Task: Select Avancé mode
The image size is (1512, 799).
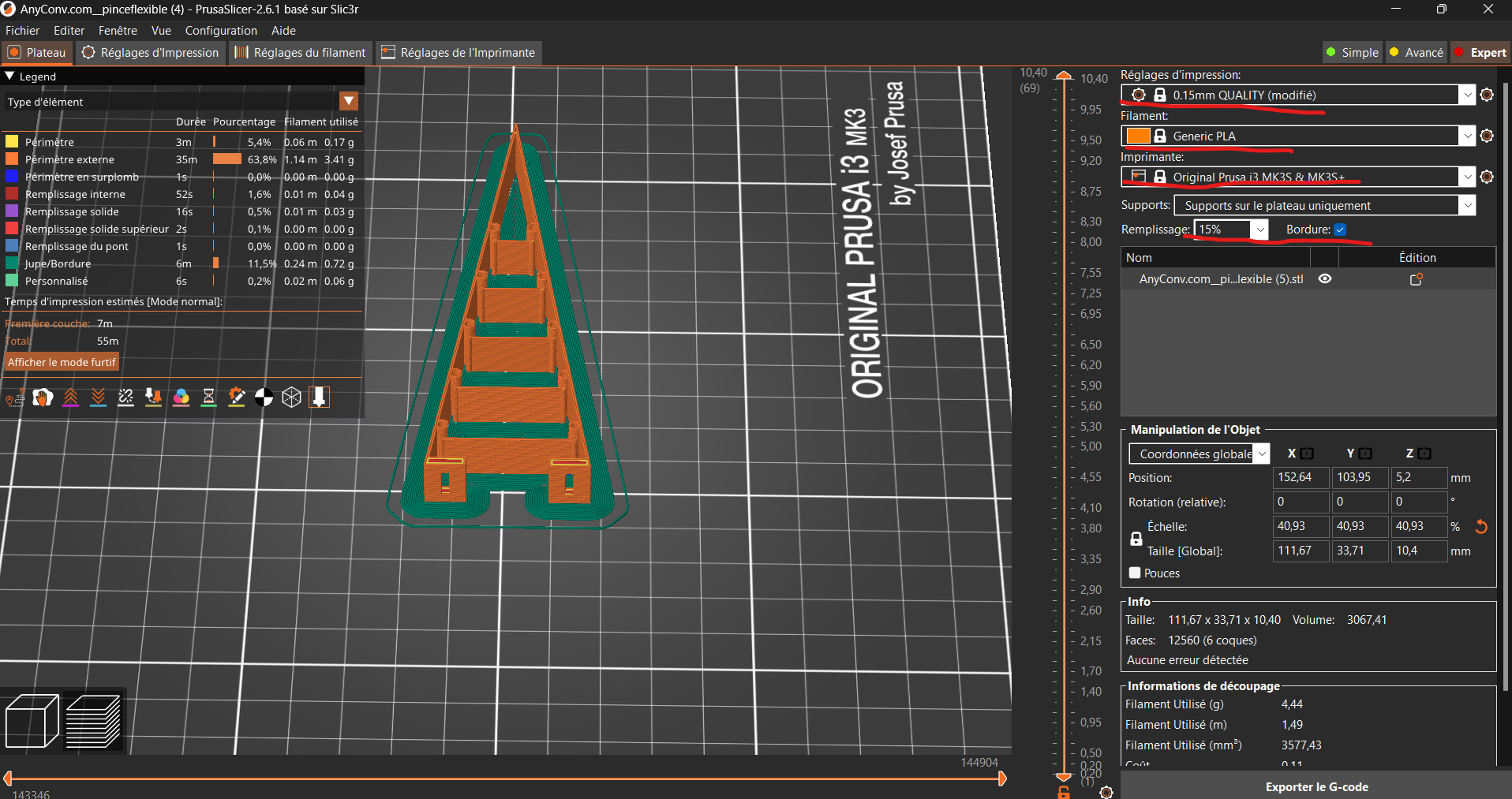Action: pyautogui.click(x=1417, y=52)
